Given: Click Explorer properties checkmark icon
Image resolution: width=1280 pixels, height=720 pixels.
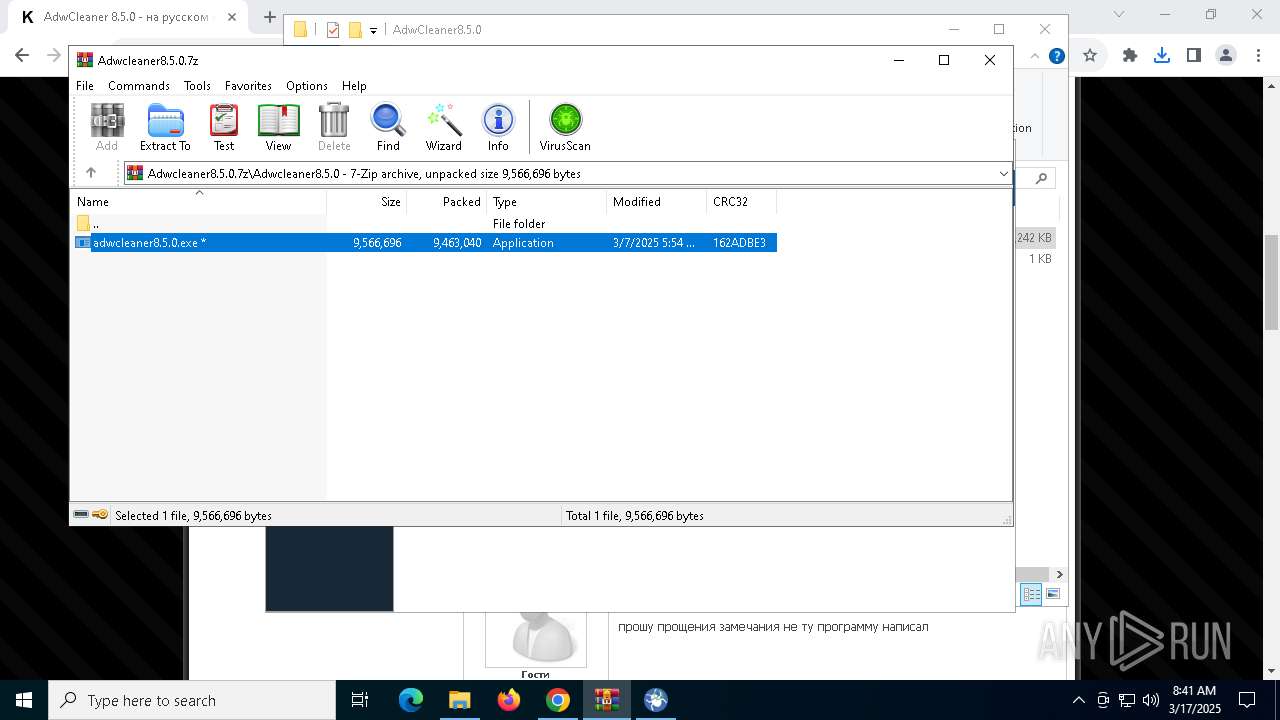Looking at the screenshot, I should pos(333,30).
